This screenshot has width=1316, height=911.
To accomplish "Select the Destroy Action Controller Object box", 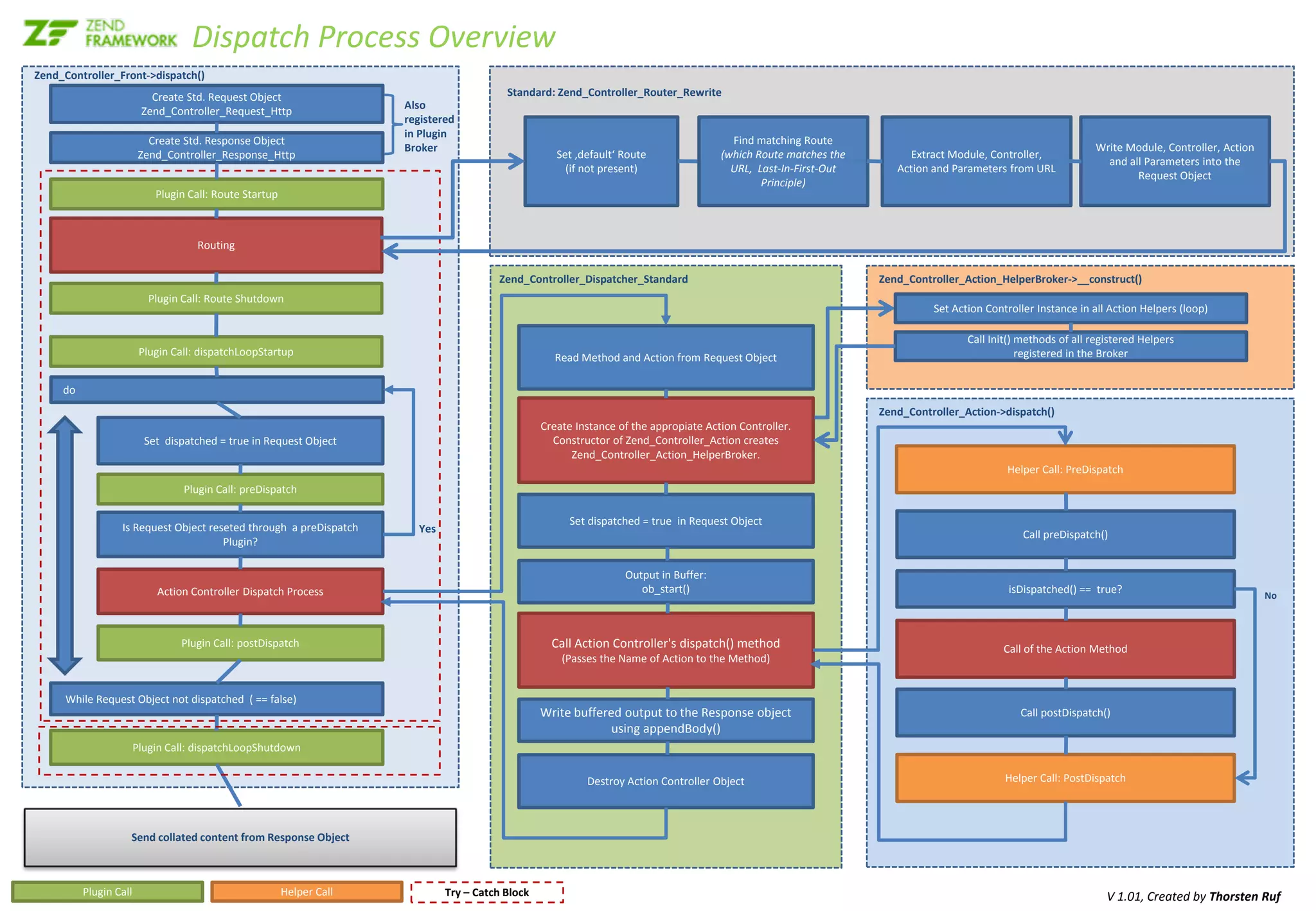I will click(665, 781).
